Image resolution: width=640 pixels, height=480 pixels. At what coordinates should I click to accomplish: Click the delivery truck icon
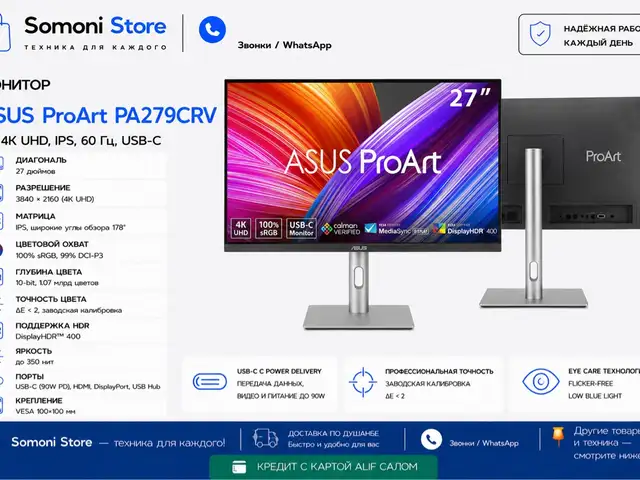click(265, 439)
